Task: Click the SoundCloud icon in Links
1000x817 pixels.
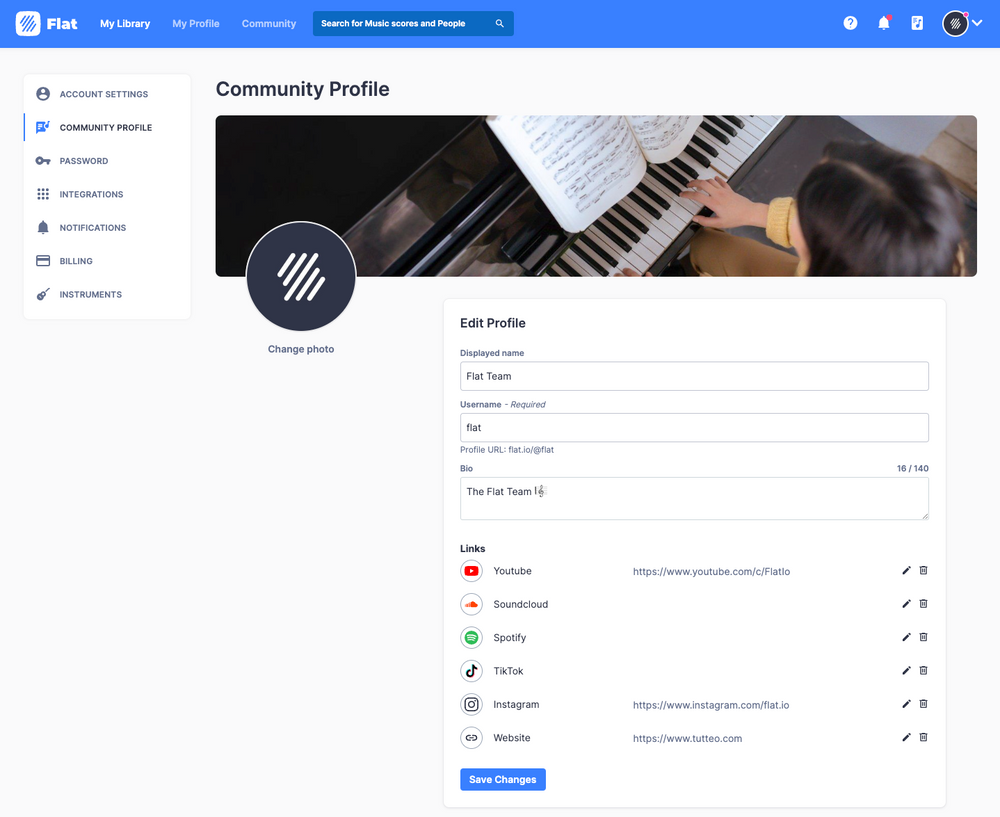Action: (471, 604)
